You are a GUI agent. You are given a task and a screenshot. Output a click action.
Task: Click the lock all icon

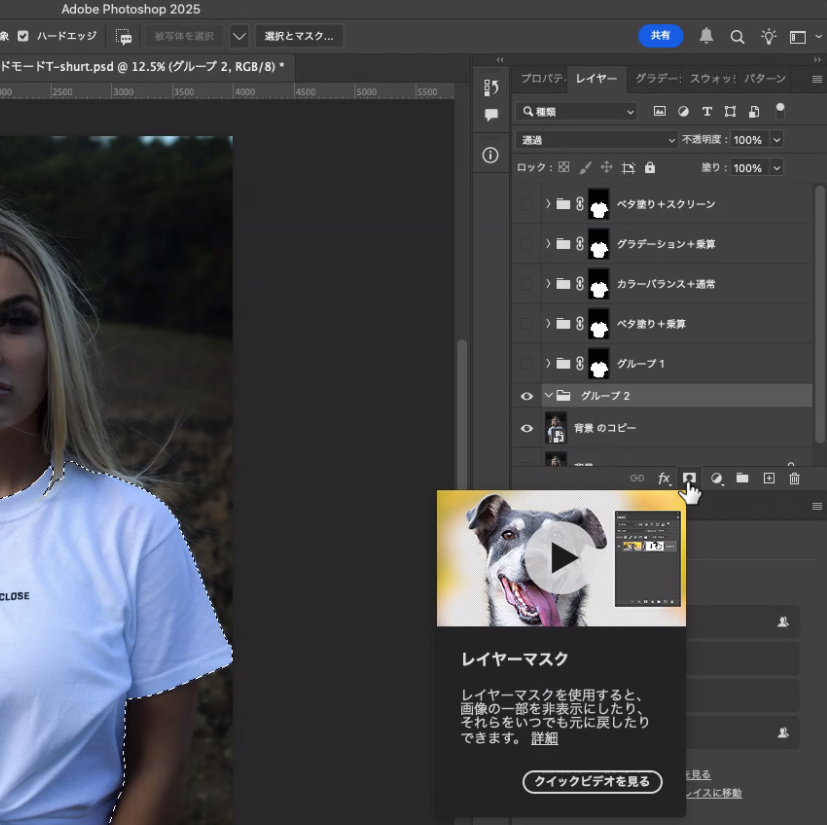(650, 168)
